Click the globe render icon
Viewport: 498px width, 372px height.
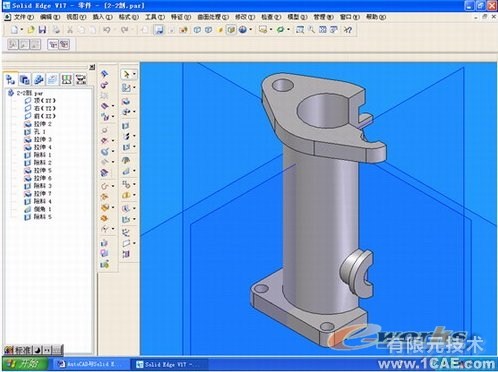243,30
